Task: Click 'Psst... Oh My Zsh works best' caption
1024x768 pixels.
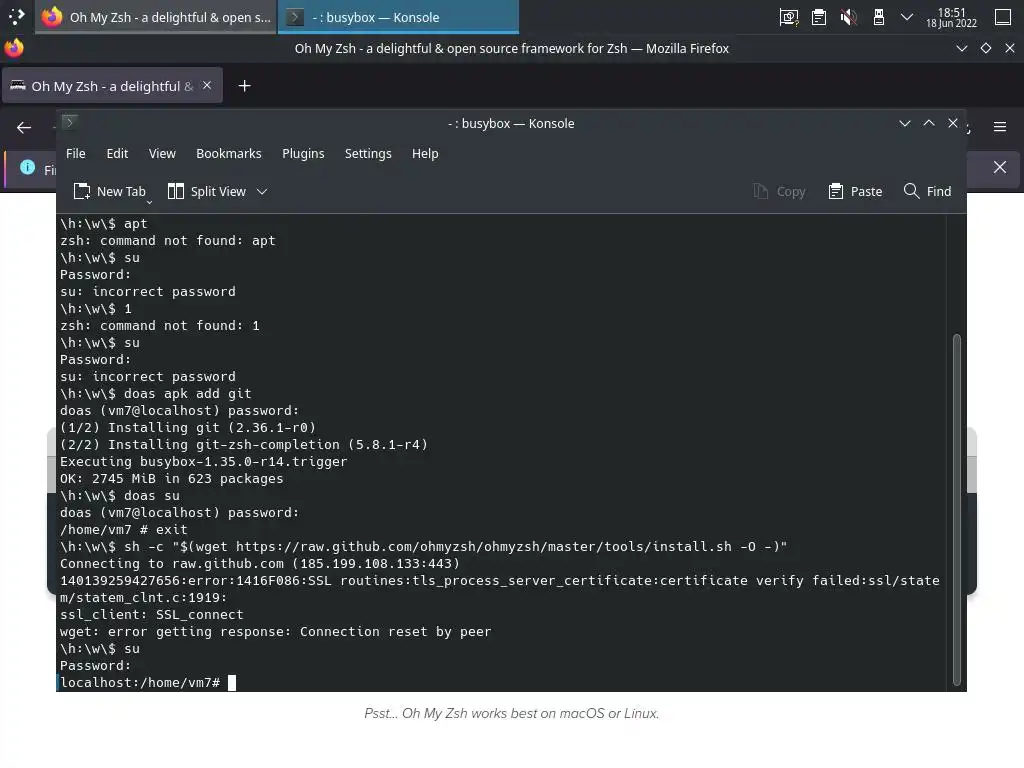Action: click(511, 713)
